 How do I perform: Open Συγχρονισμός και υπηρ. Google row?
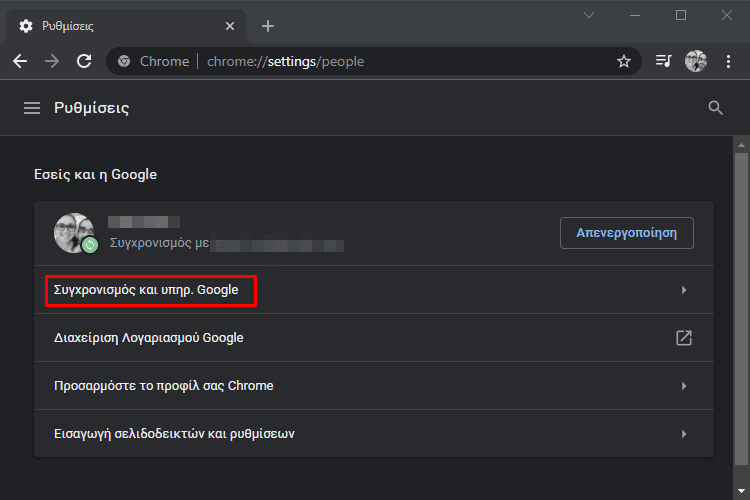point(374,290)
